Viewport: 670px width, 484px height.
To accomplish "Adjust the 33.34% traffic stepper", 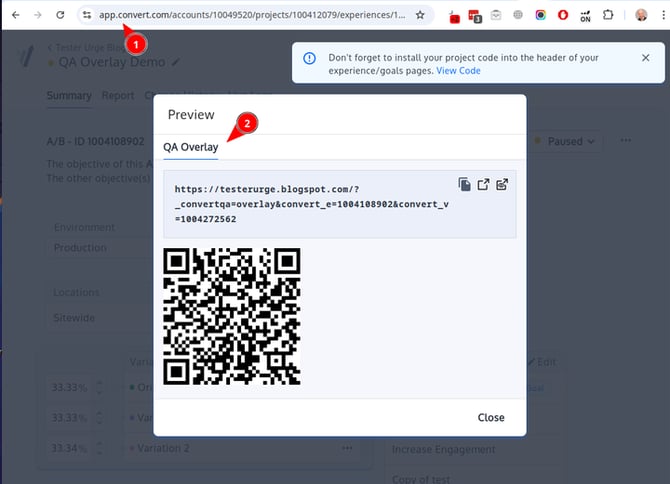I will (x=98, y=448).
